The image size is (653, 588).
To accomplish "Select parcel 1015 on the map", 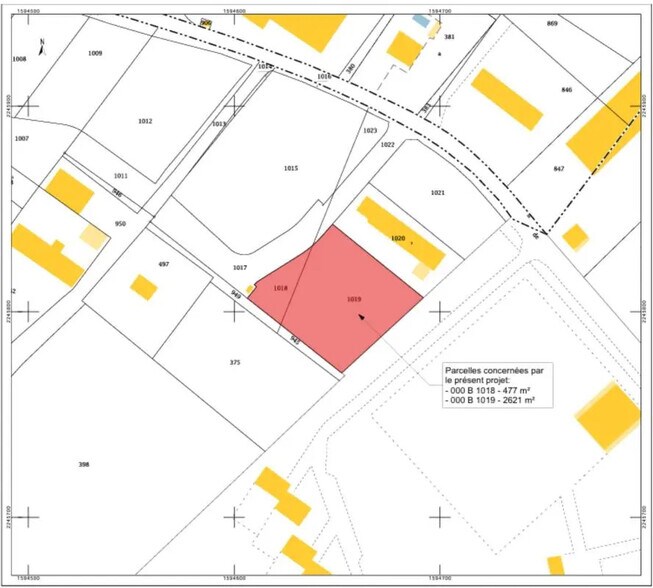I will [291, 169].
